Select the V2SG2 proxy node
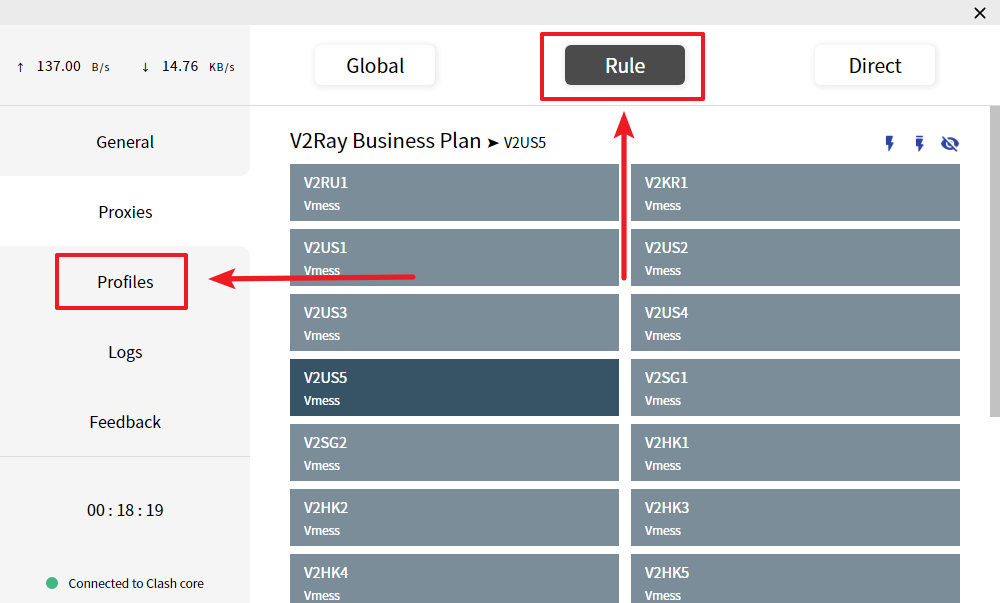The image size is (1000, 603). click(x=454, y=453)
